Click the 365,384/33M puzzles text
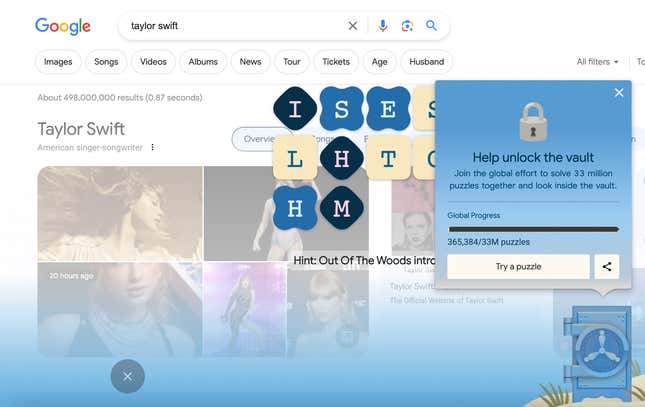645x407 pixels. pyautogui.click(x=488, y=242)
